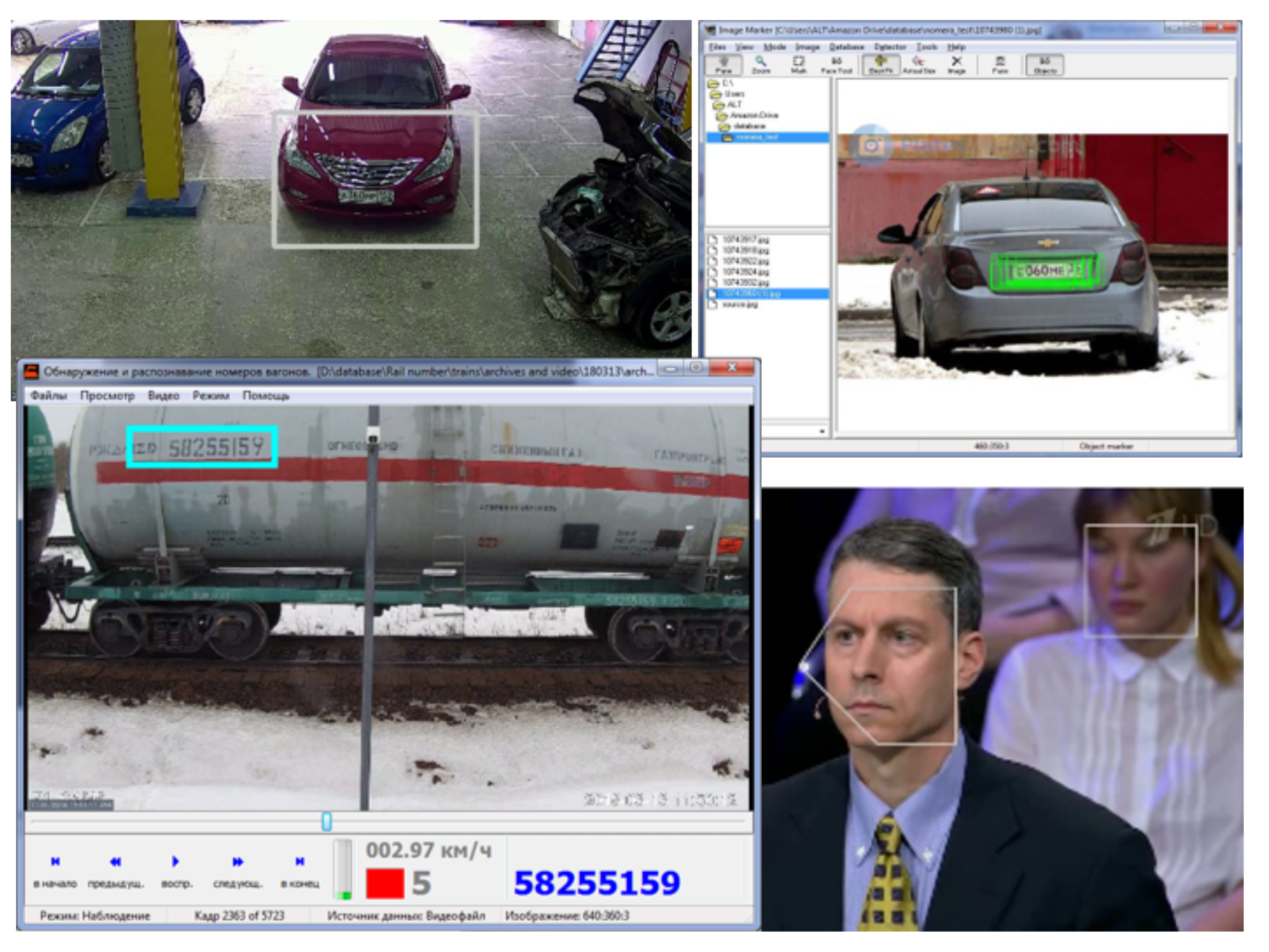Choose the Face Fool toolbar tool
1269x952 pixels.
837,64
